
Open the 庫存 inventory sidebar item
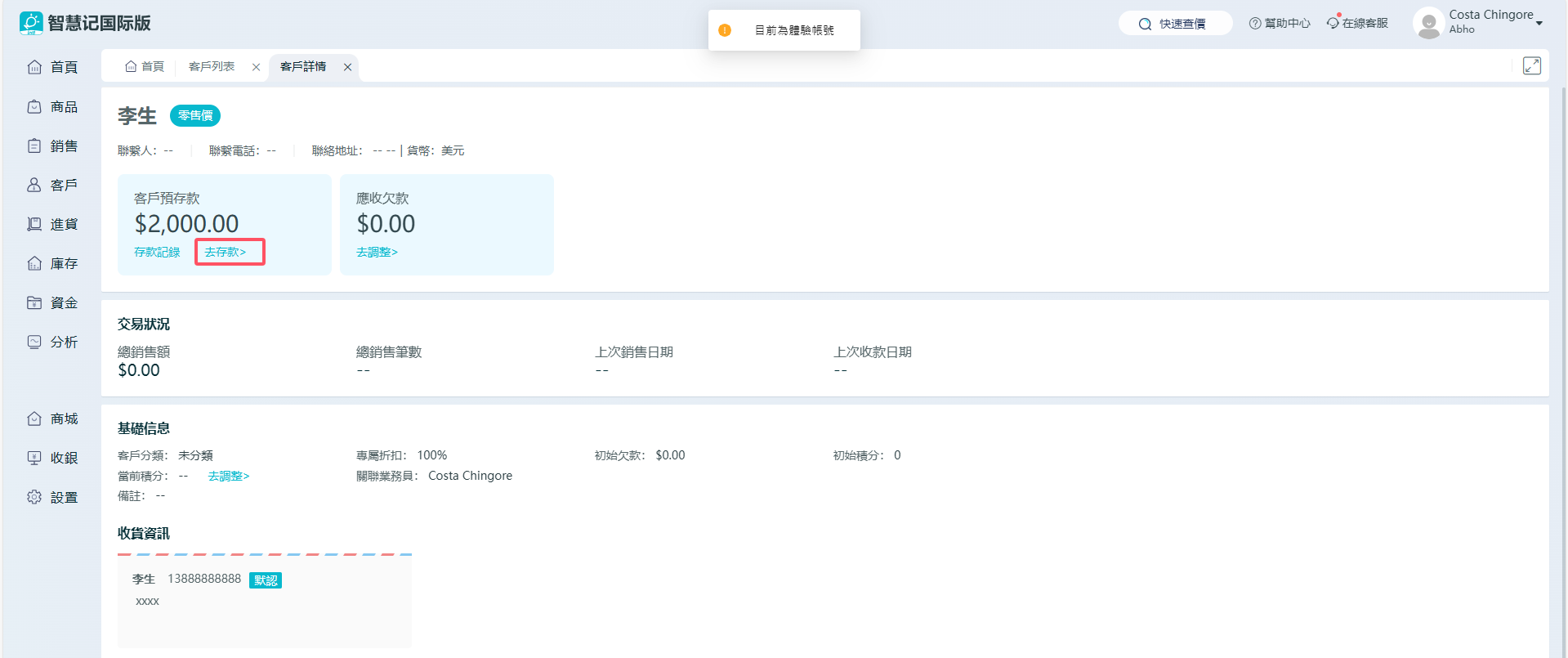(52, 264)
